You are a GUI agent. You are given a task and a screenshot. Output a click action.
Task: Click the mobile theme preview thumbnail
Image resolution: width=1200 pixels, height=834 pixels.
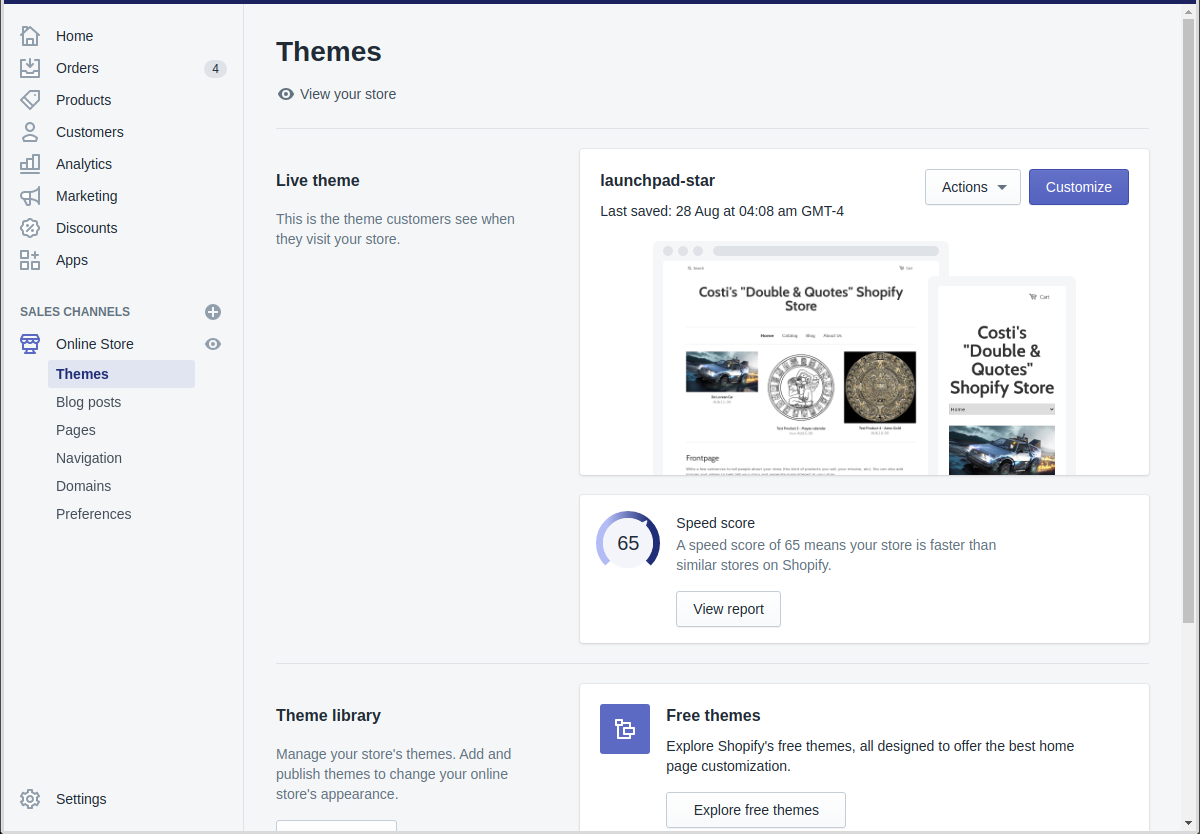pyautogui.click(x=1002, y=376)
